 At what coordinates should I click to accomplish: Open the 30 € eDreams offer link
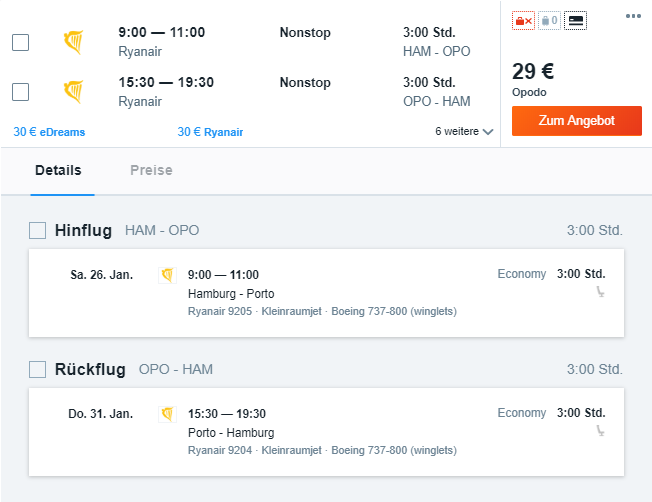pos(49,132)
